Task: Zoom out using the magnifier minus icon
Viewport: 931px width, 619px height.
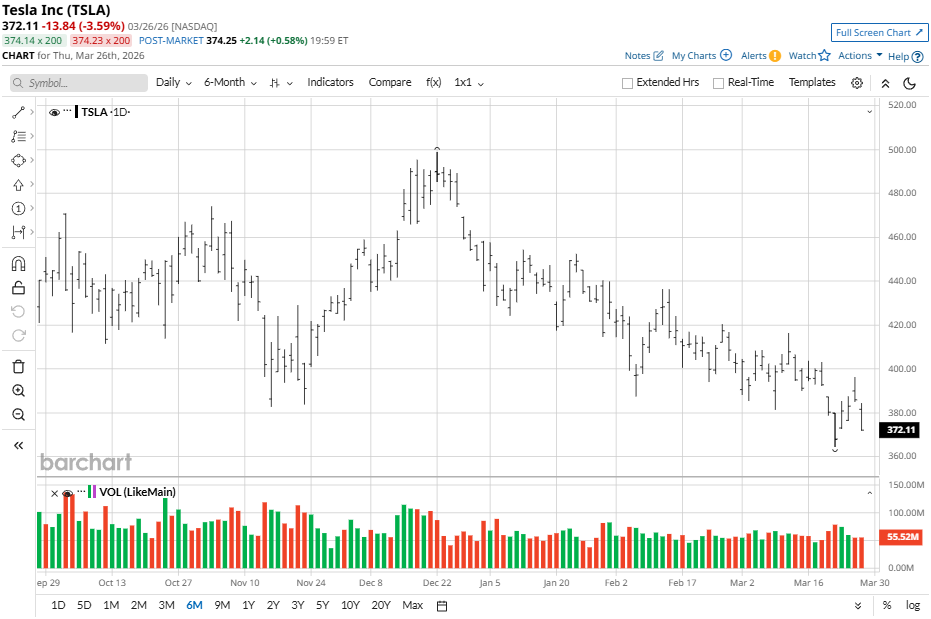Action: (18, 414)
